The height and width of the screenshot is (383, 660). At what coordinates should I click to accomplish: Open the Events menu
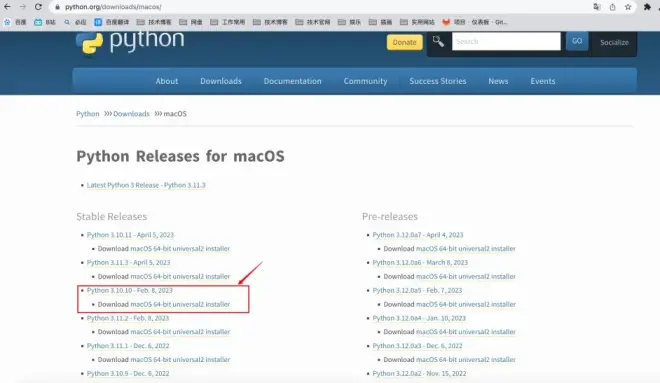coord(543,81)
